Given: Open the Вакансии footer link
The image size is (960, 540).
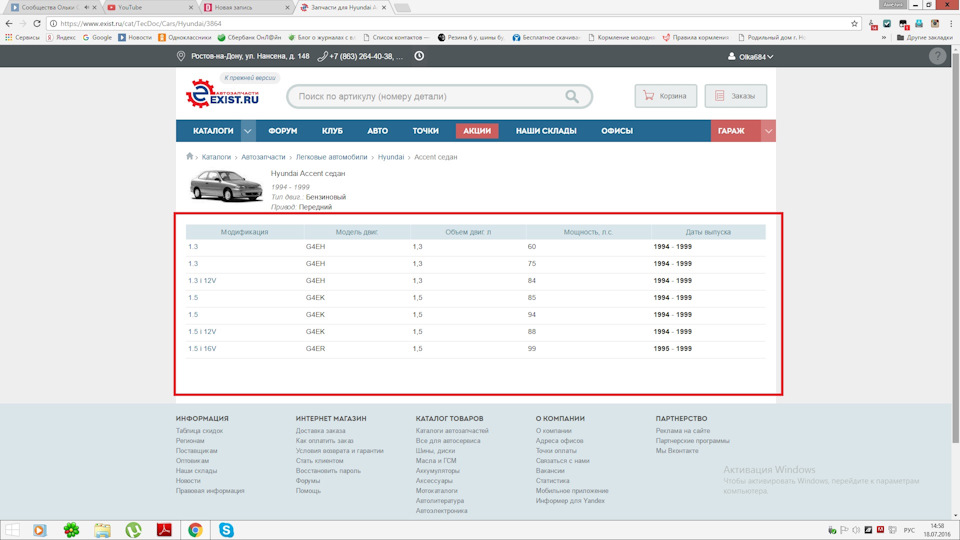Looking at the screenshot, I should click(550, 471).
